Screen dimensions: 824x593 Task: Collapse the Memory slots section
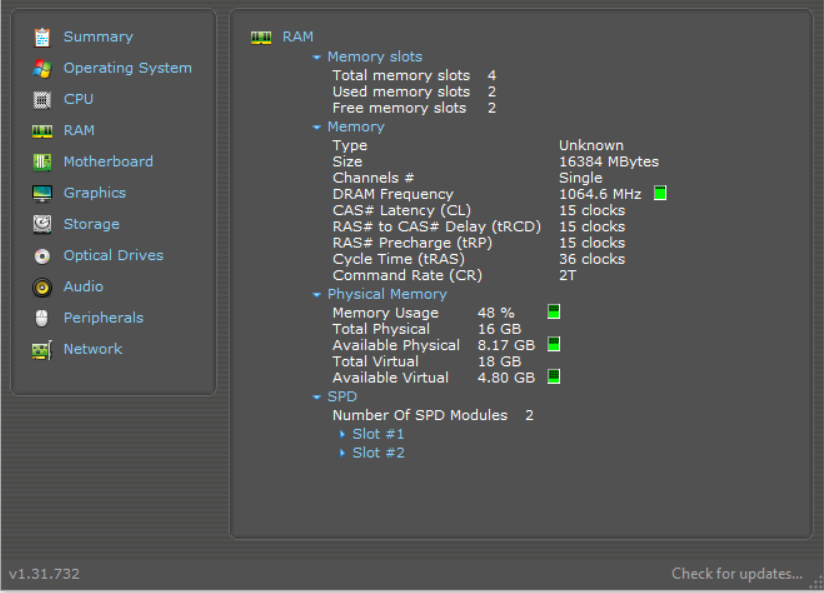(317, 56)
